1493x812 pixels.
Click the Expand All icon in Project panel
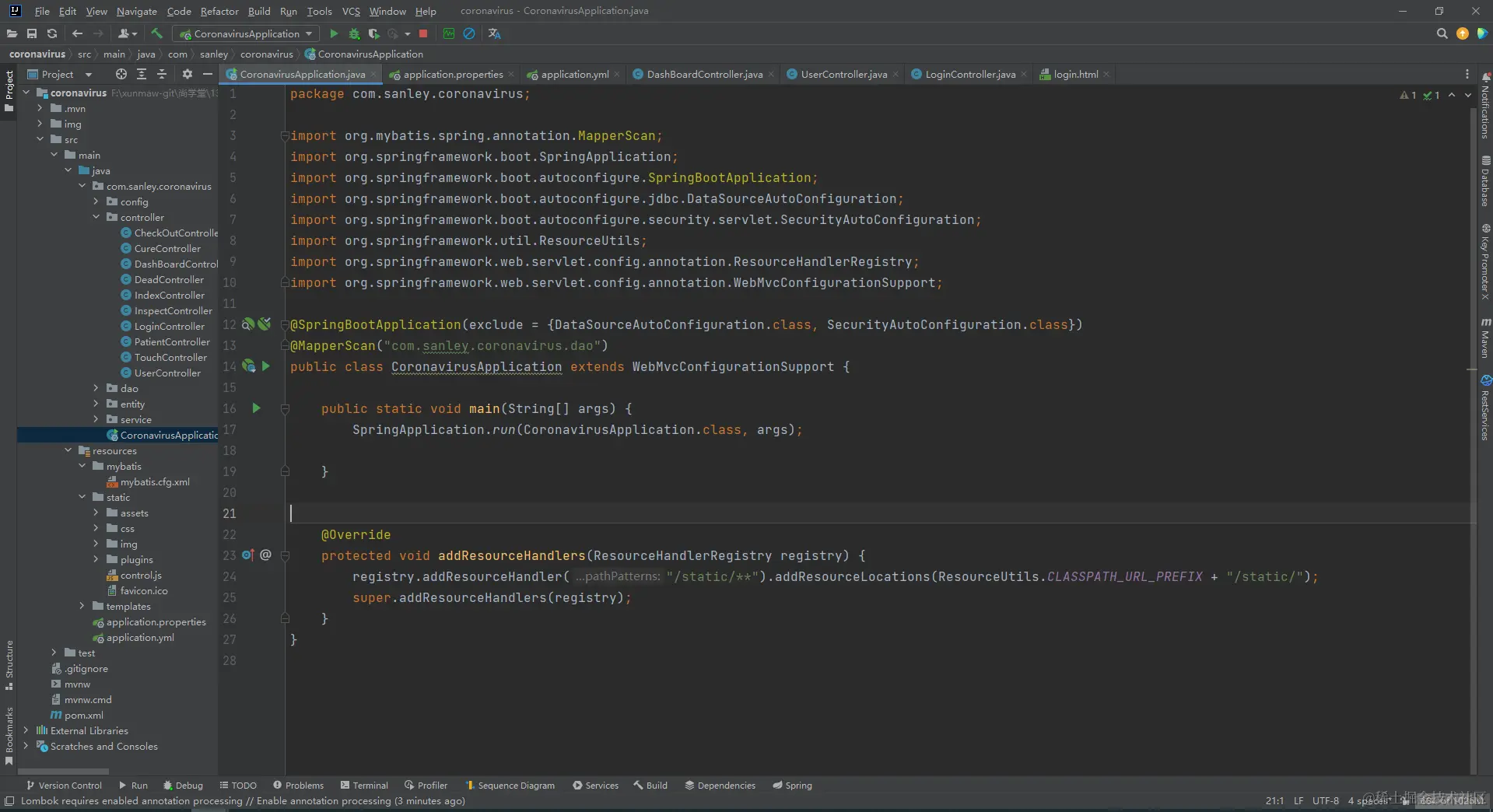(x=142, y=74)
